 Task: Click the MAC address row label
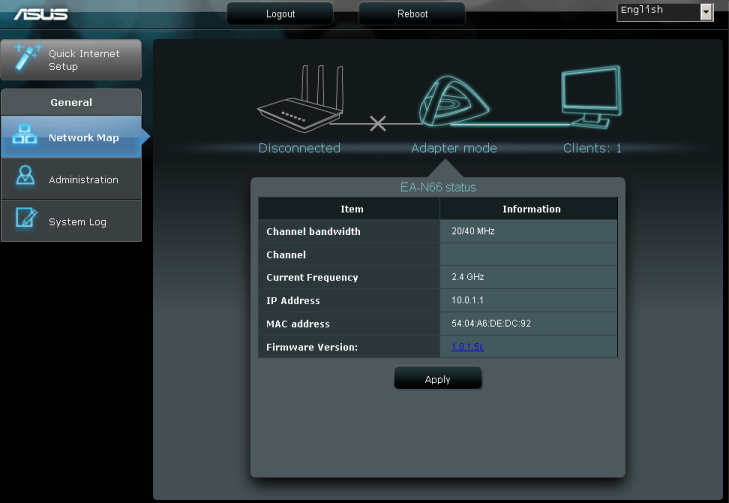tap(298, 324)
